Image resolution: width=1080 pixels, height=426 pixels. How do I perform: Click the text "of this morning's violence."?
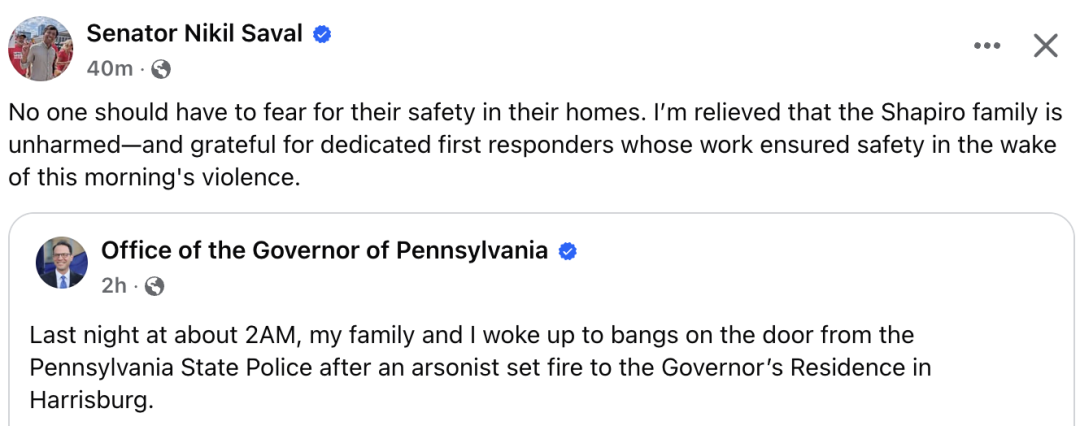tap(155, 177)
